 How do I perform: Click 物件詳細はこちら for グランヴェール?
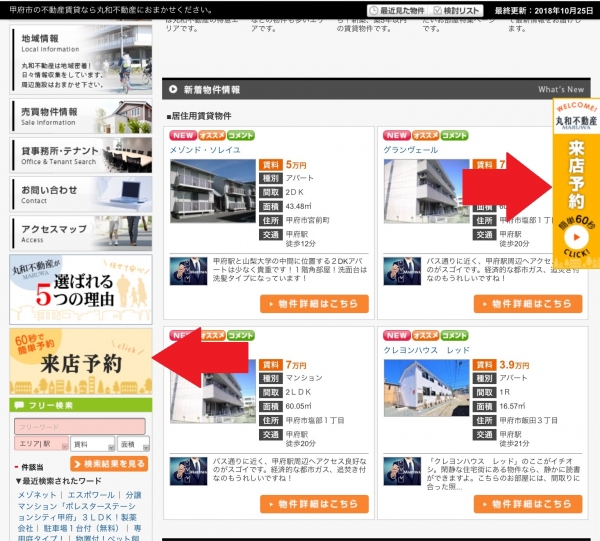click(x=528, y=304)
